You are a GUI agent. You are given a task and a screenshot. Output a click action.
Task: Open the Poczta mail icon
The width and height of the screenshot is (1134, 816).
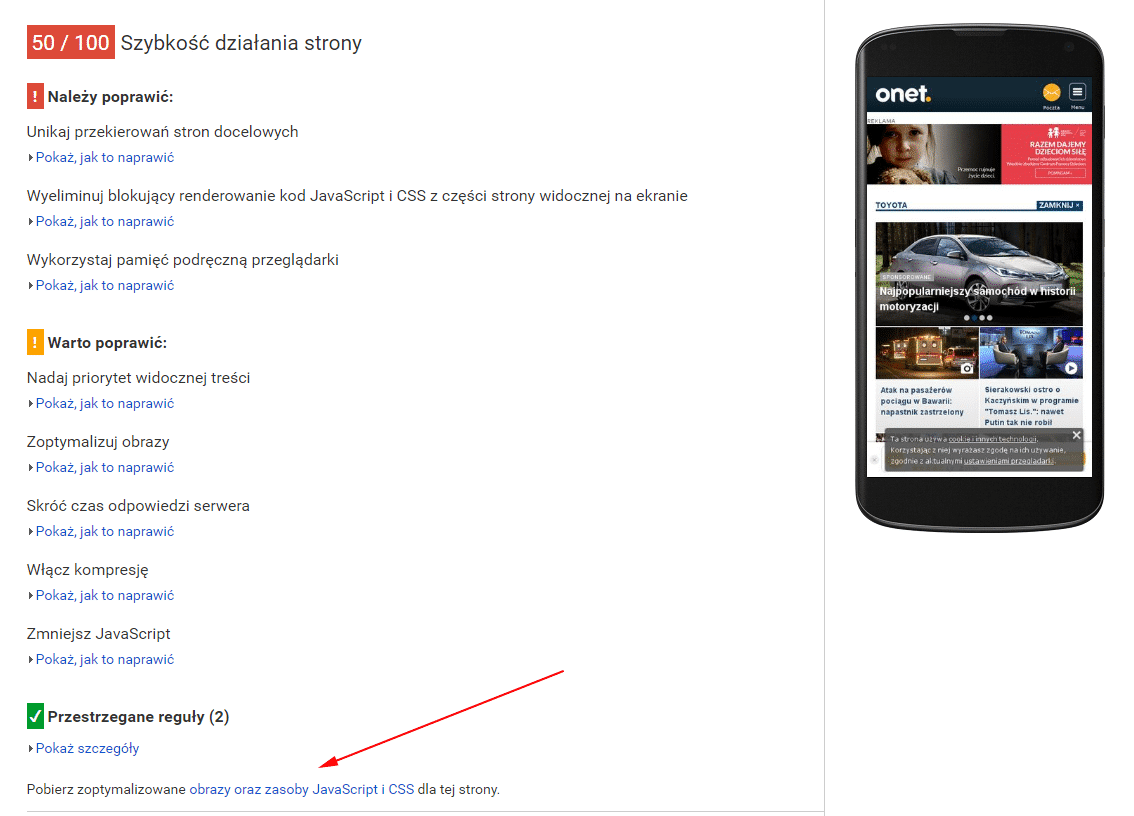pyautogui.click(x=1050, y=93)
